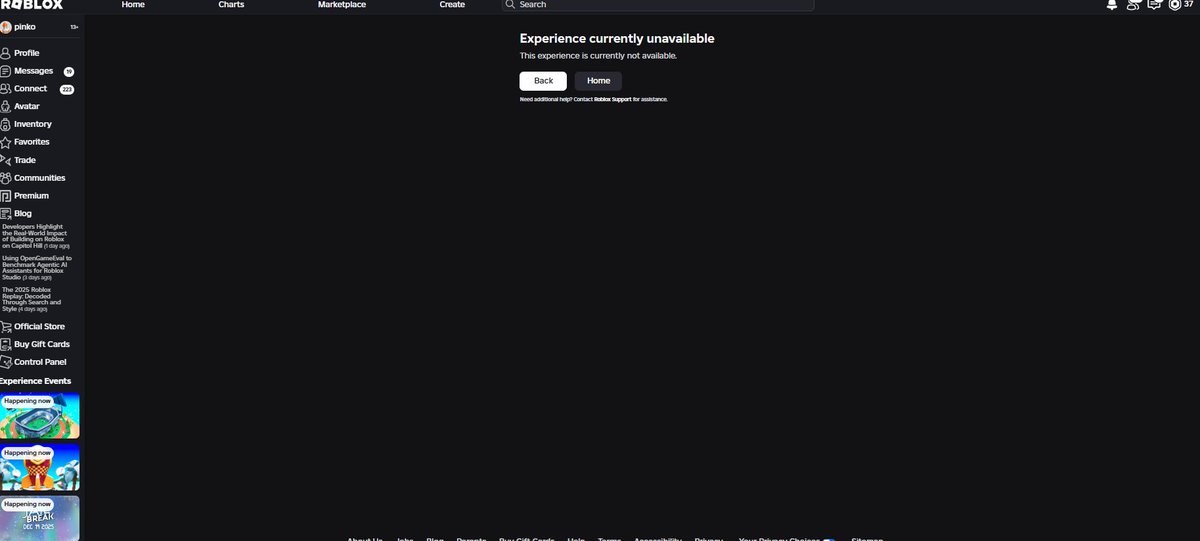Click the magnifier icon in the search bar
The width and height of the screenshot is (1200, 541).
click(511, 4)
